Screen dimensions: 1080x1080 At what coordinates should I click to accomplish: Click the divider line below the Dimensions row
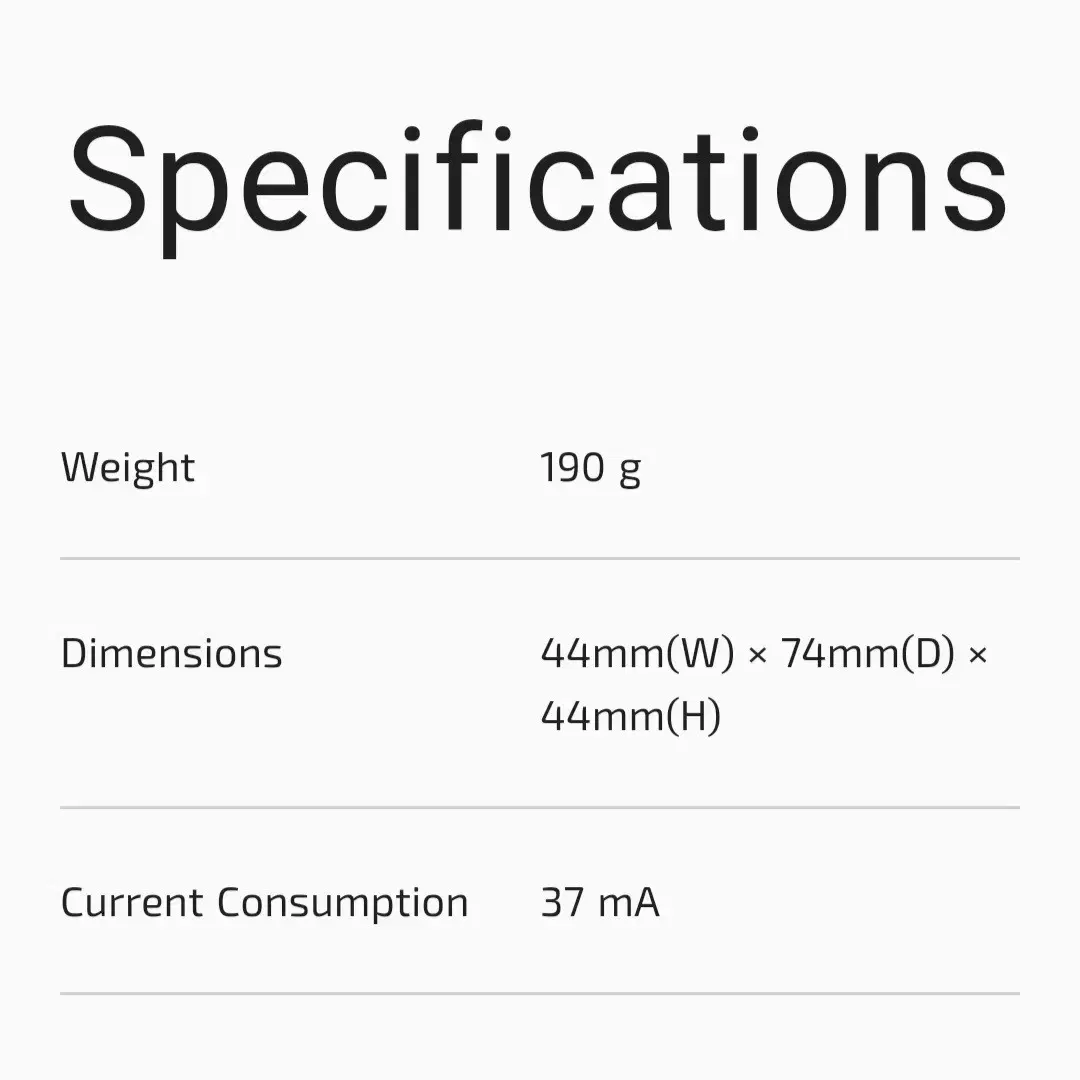pyautogui.click(x=540, y=807)
